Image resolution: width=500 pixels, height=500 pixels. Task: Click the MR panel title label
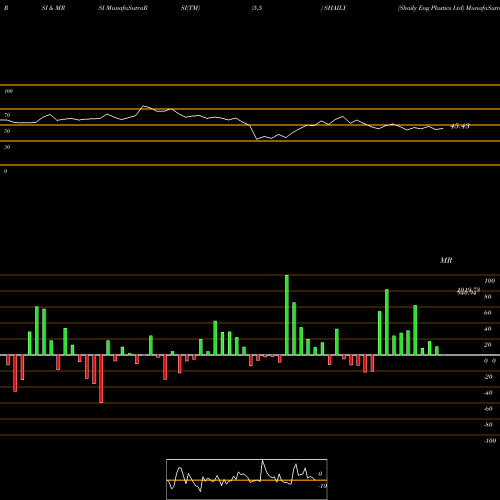446,260
